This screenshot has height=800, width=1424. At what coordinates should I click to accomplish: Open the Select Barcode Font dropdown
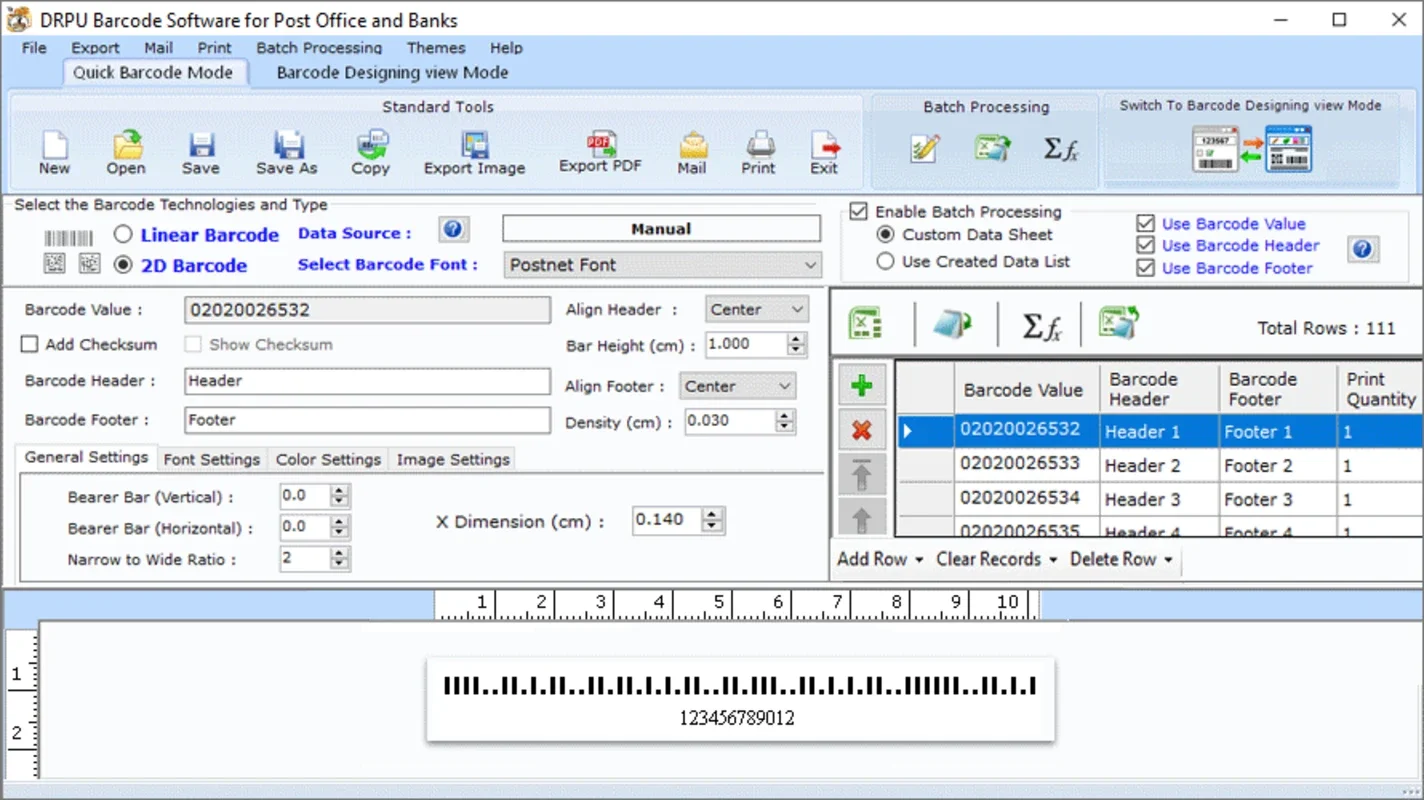click(662, 265)
